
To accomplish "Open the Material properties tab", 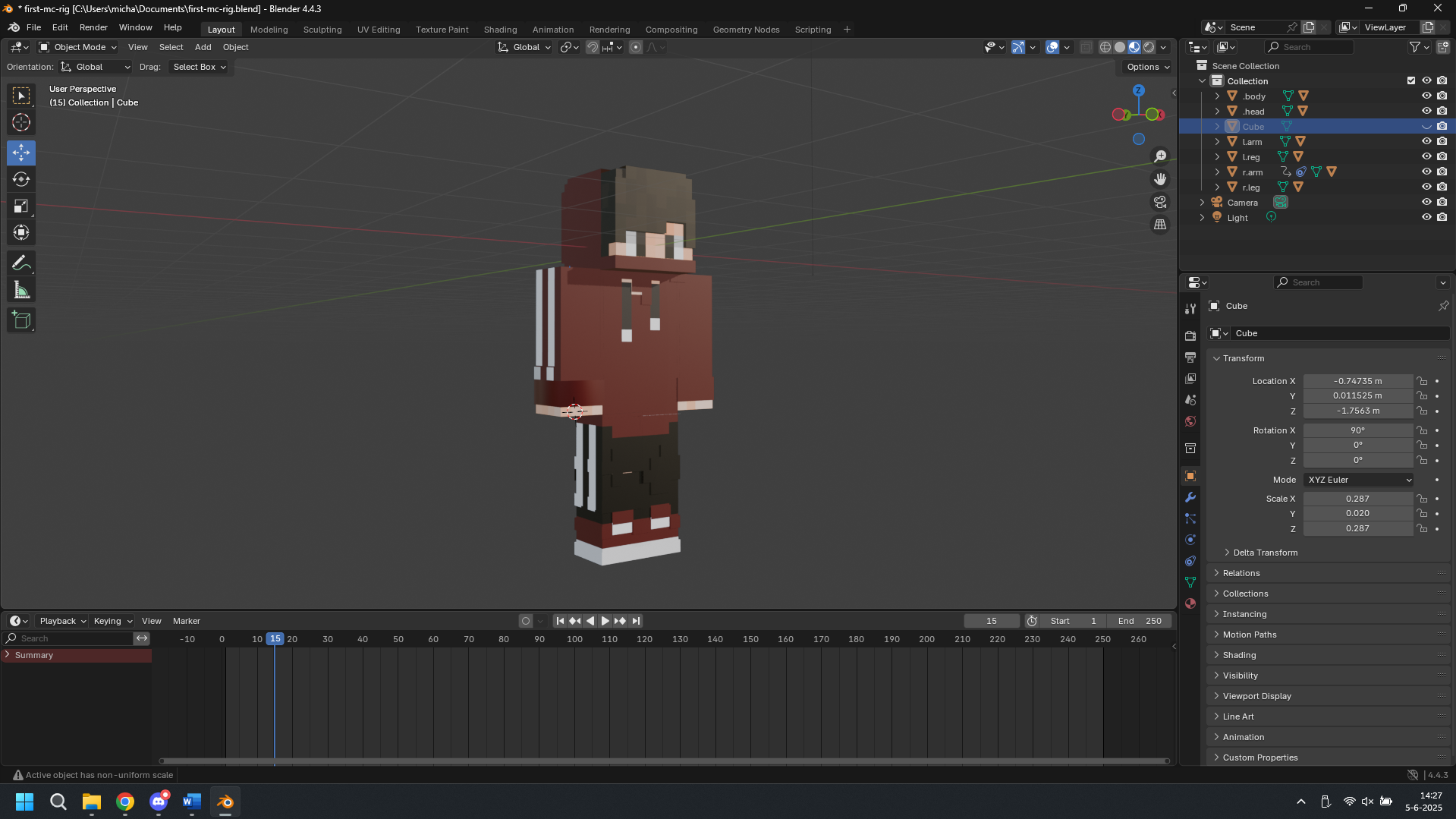I will pos(1190,603).
